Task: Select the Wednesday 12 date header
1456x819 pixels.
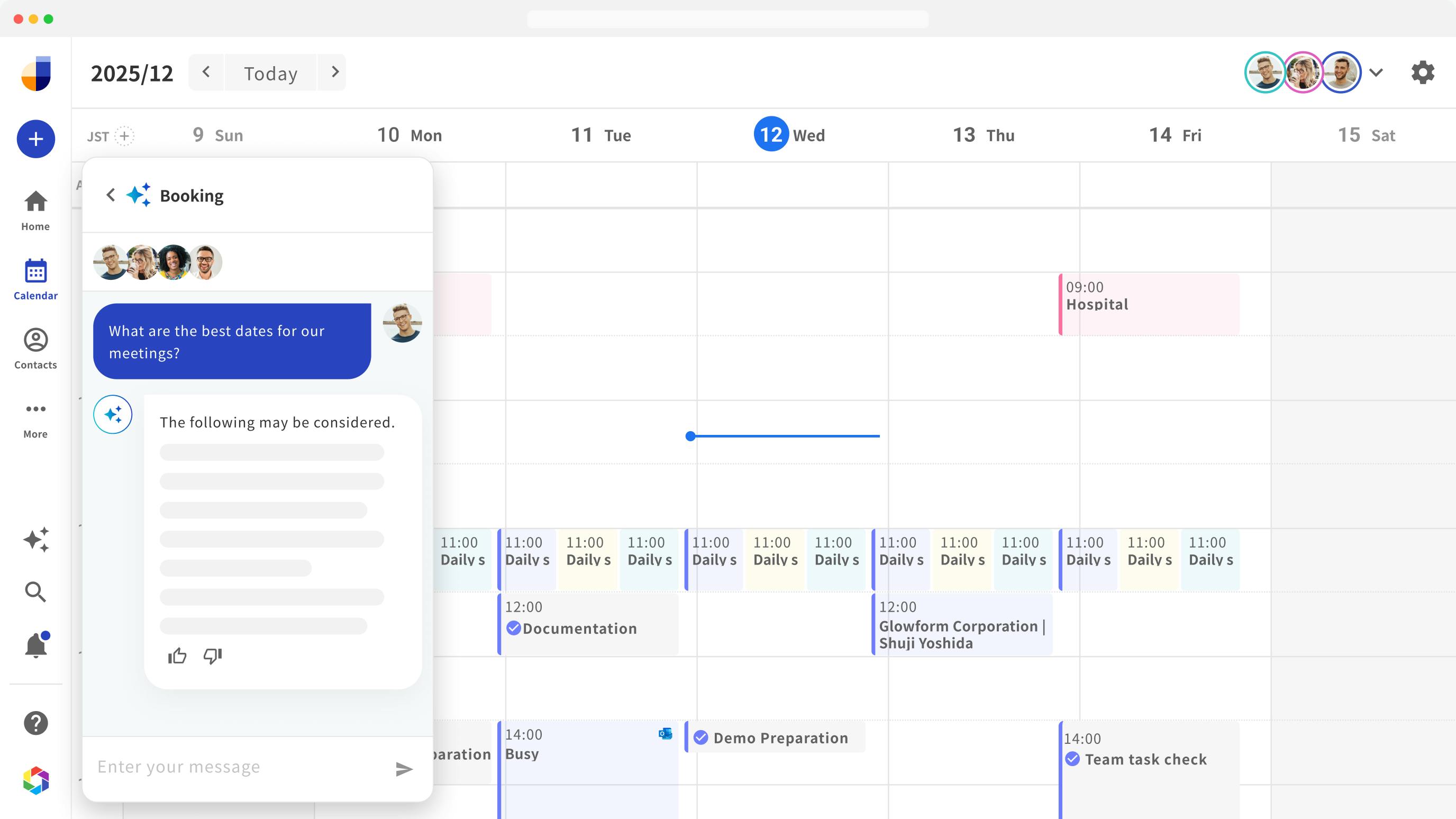Action: 771,134
